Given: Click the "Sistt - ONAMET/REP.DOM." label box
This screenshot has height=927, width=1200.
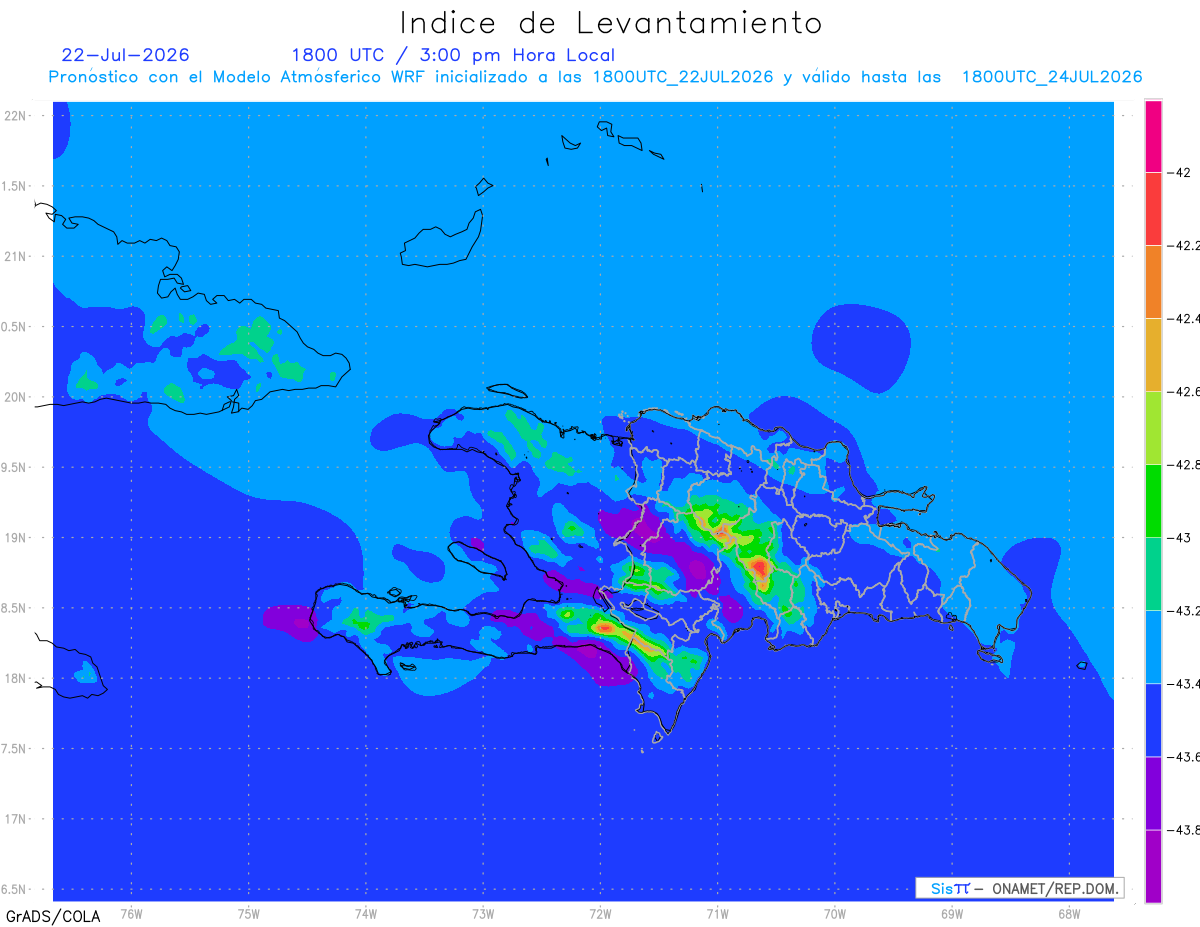Looking at the screenshot, I should tap(1020, 888).
